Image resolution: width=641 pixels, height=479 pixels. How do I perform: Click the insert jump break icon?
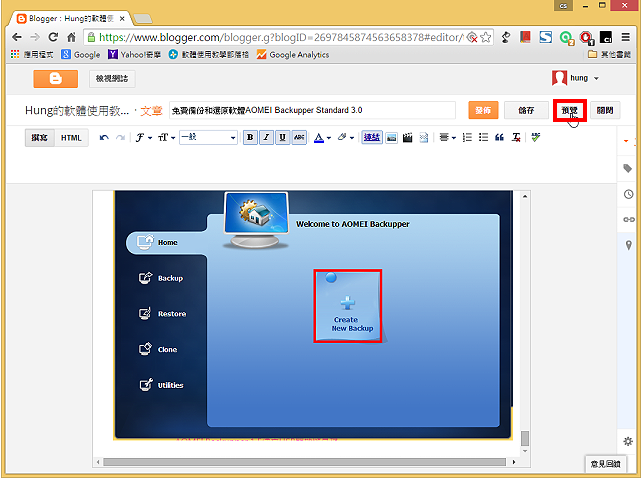[424, 138]
